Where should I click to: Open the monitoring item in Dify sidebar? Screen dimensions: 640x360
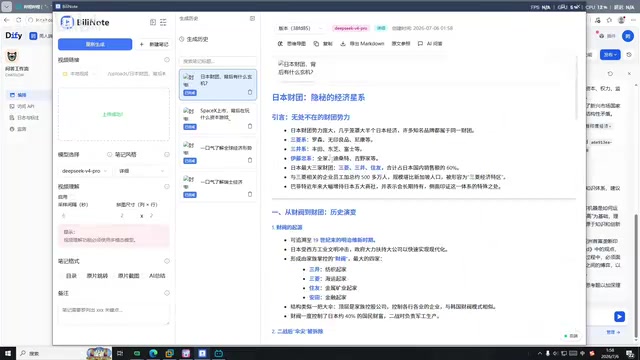click(x=18, y=129)
